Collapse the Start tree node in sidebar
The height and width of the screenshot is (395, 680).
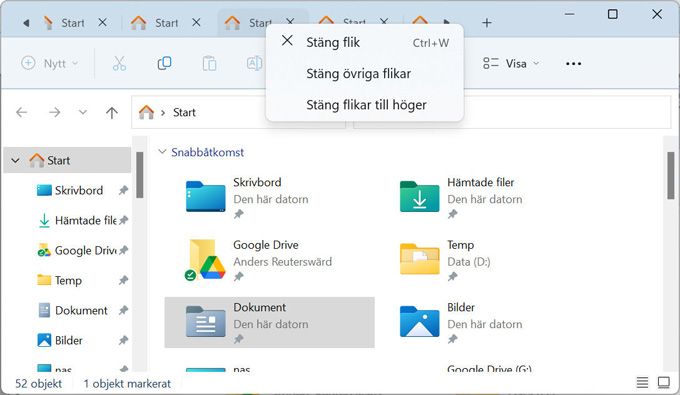[x=16, y=160]
